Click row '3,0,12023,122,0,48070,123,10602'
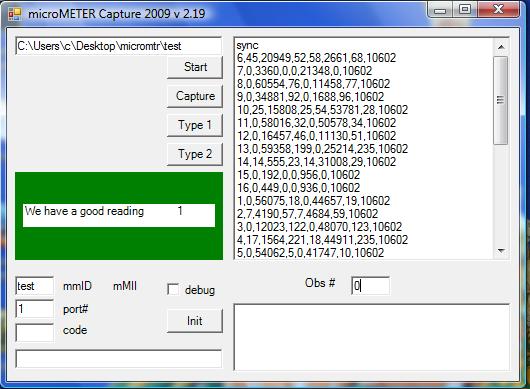530x389 pixels. click(x=319, y=227)
